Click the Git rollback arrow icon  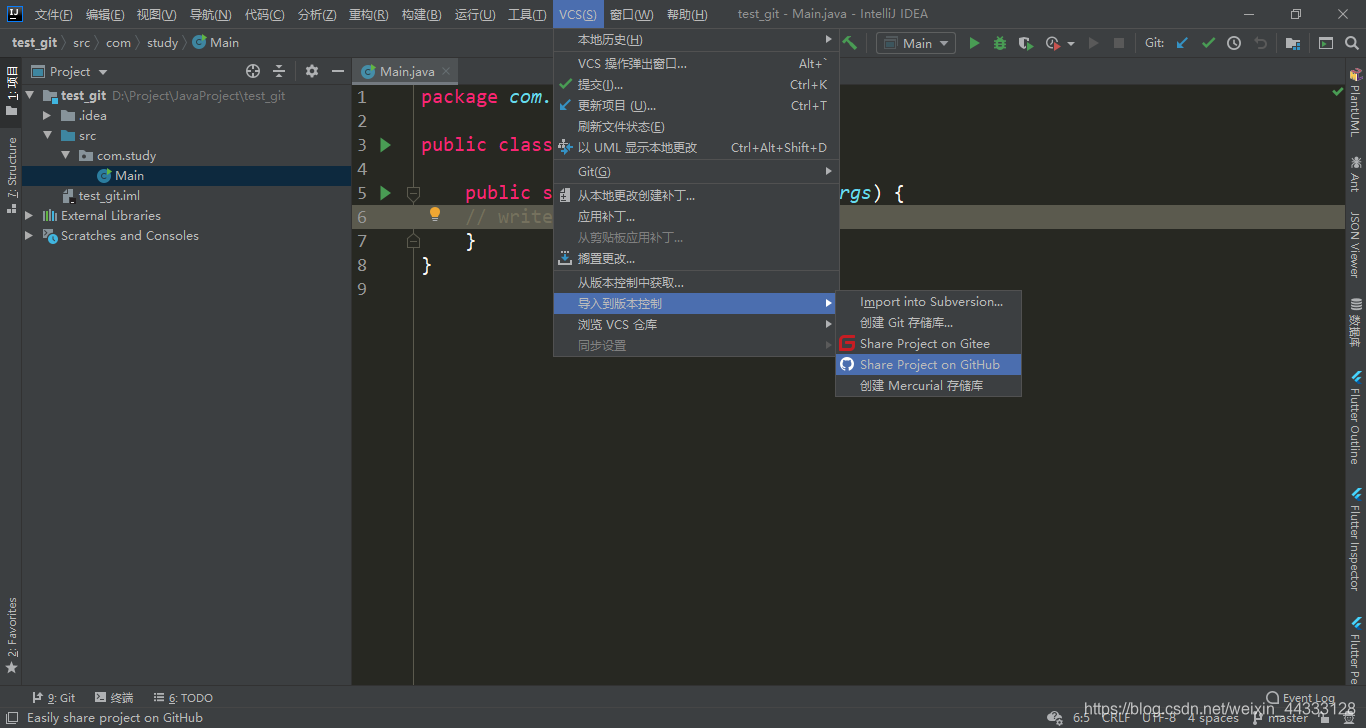pyautogui.click(x=1260, y=43)
